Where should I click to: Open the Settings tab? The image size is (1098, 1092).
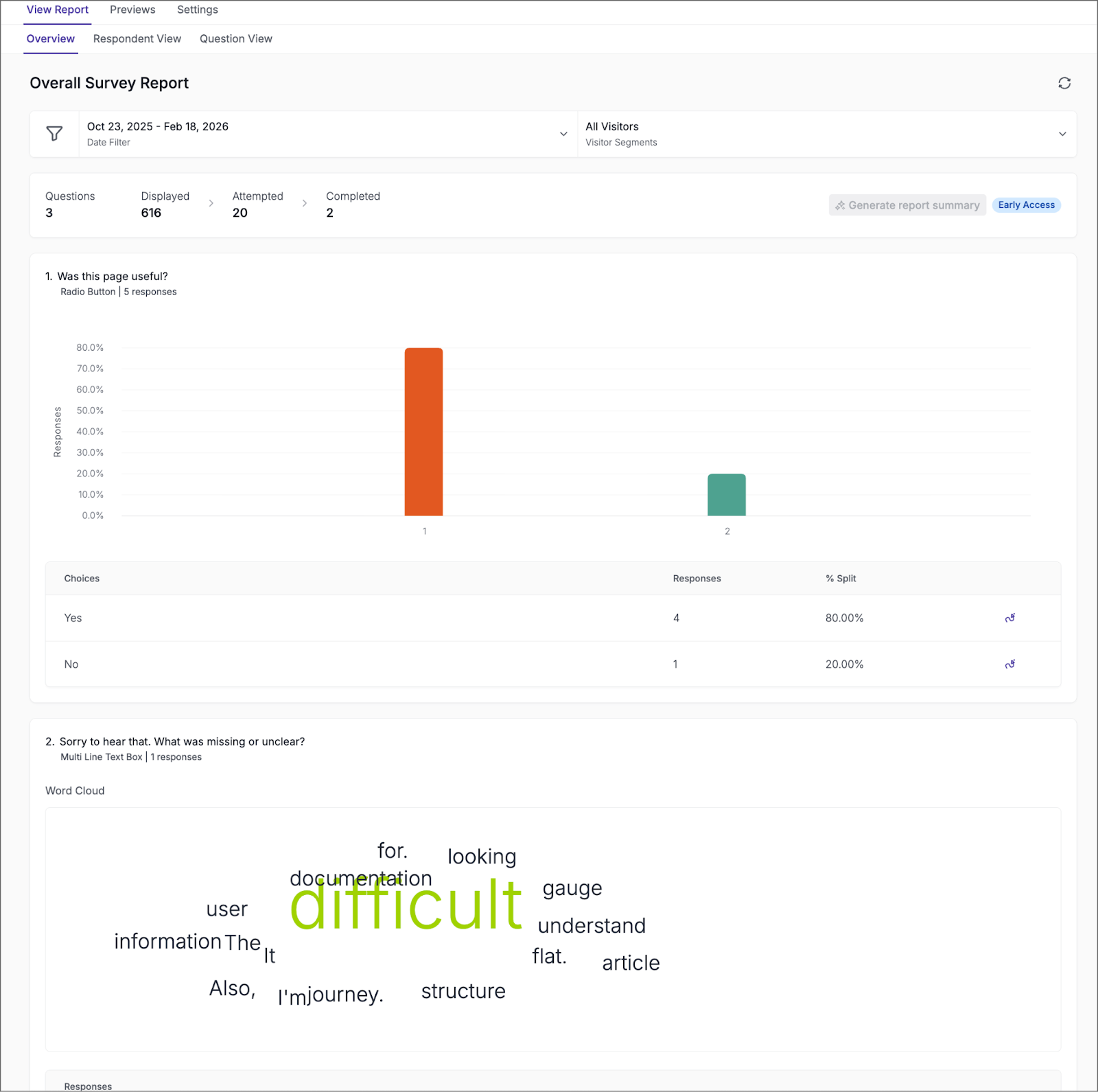(x=197, y=10)
